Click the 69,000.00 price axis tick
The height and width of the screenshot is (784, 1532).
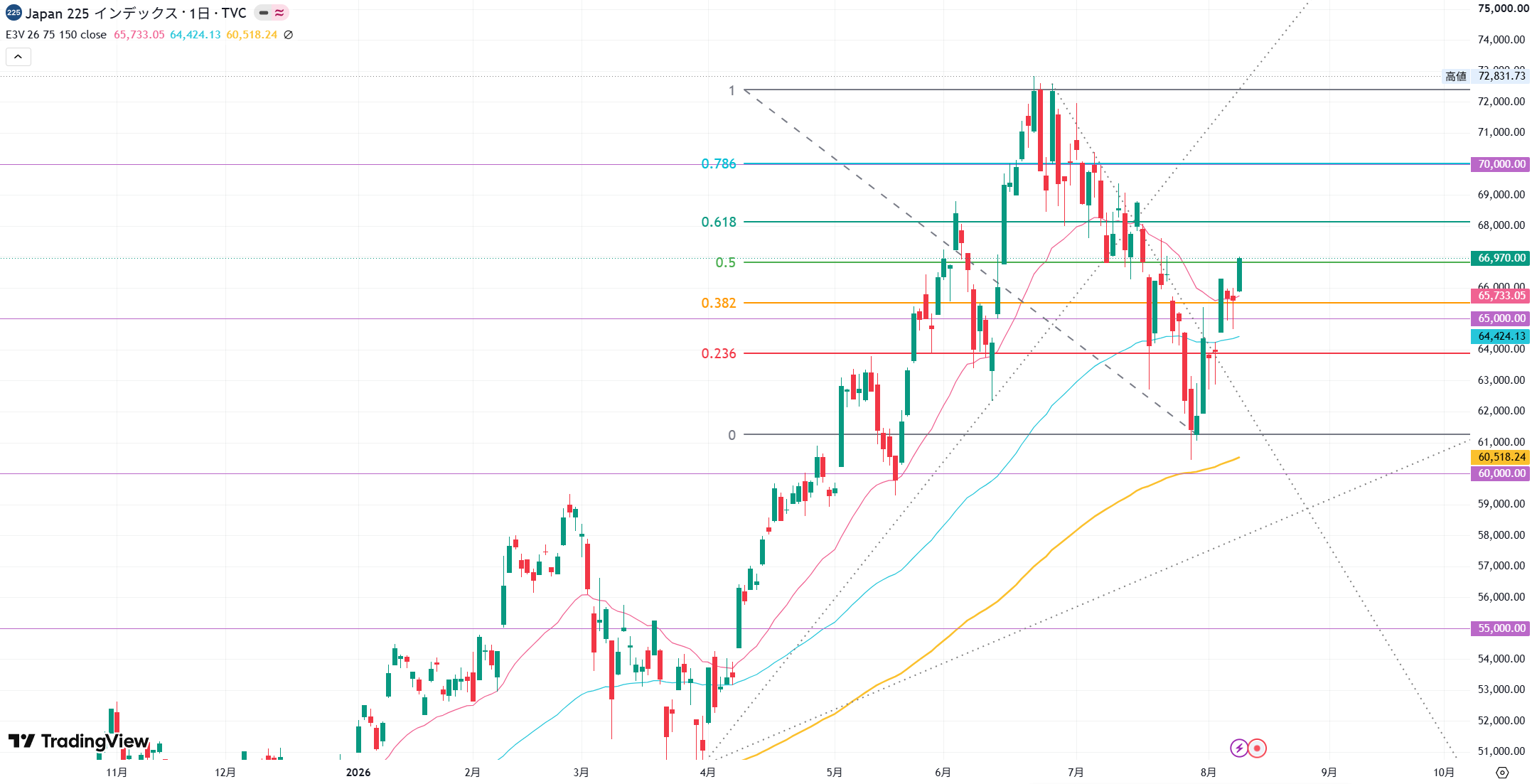click(1501, 195)
